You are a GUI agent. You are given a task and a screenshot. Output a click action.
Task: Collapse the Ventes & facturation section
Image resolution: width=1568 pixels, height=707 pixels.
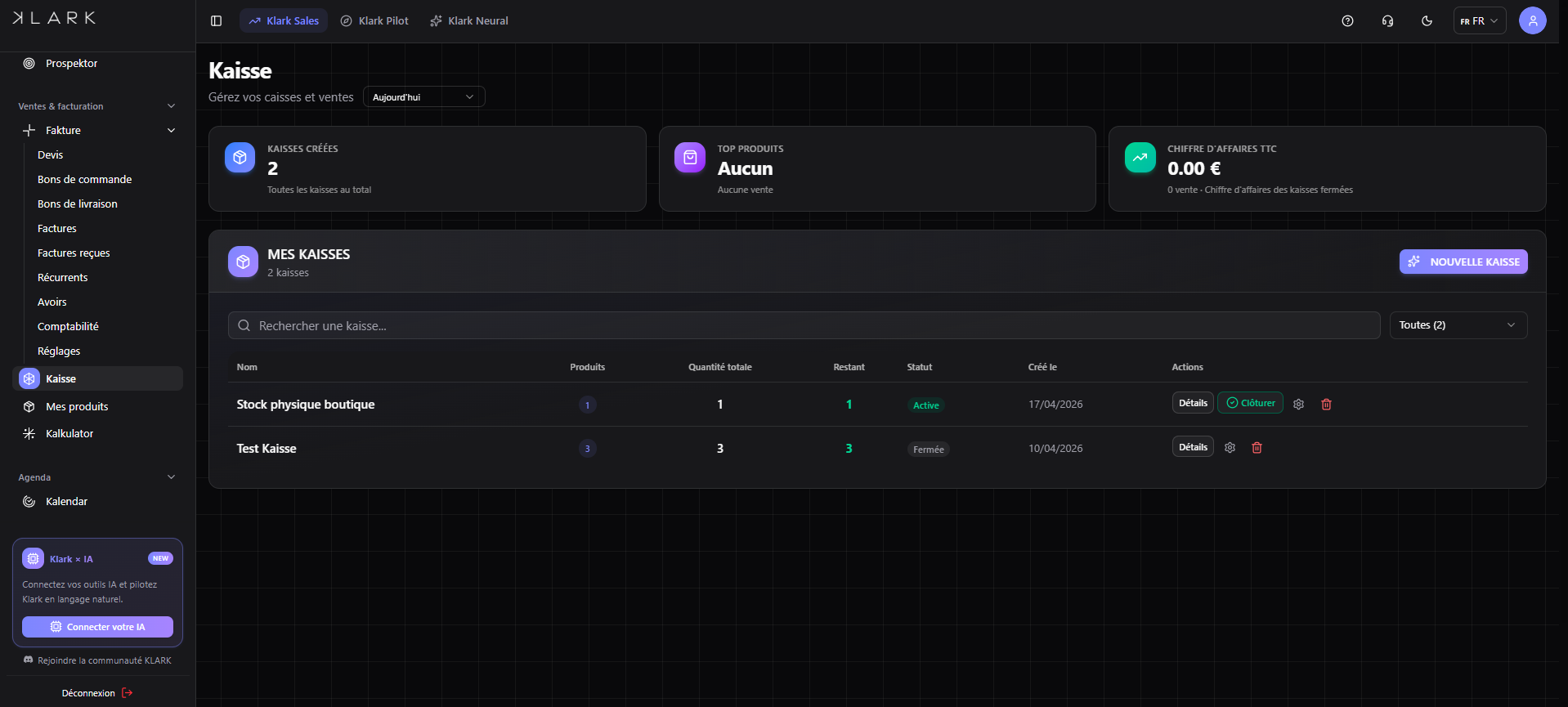tap(171, 106)
